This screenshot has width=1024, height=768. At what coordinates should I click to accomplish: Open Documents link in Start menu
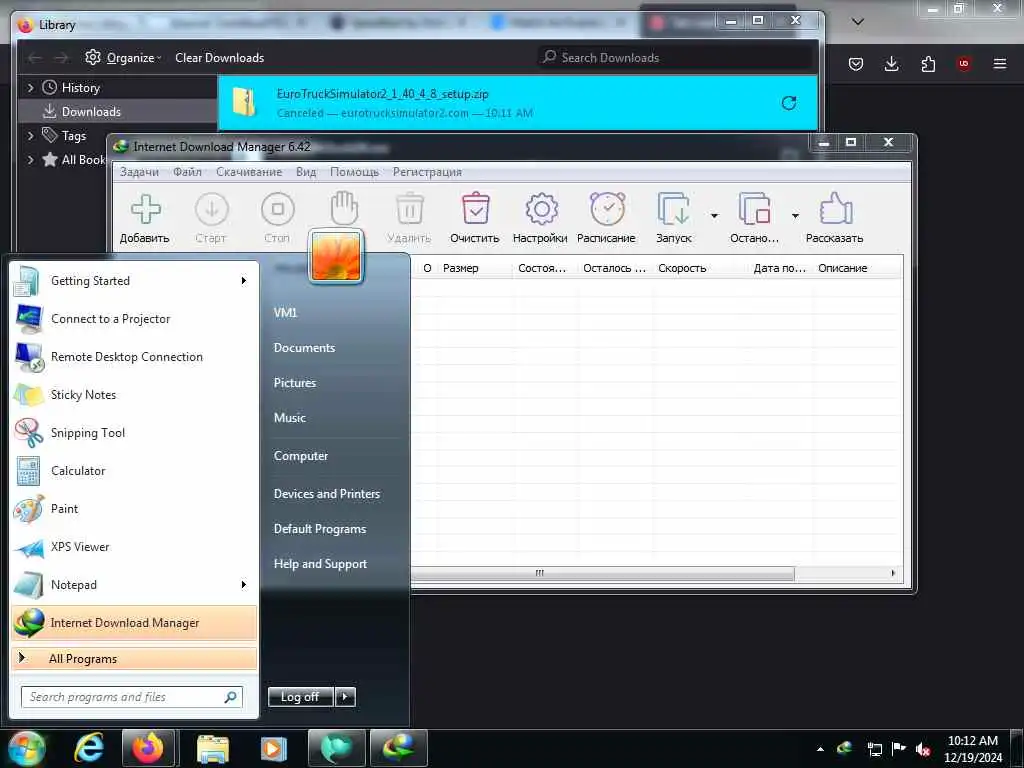pos(304,347)
